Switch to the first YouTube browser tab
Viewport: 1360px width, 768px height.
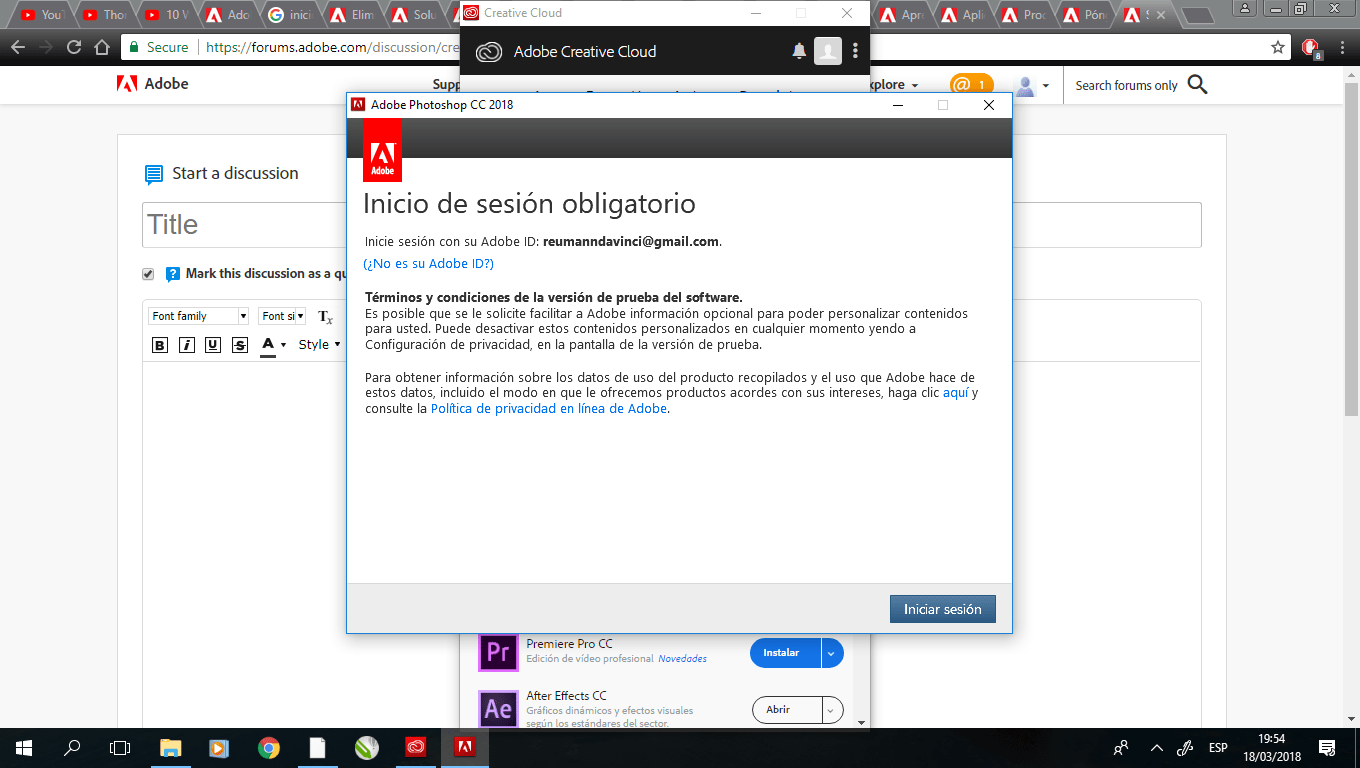[x=41, y=15]
